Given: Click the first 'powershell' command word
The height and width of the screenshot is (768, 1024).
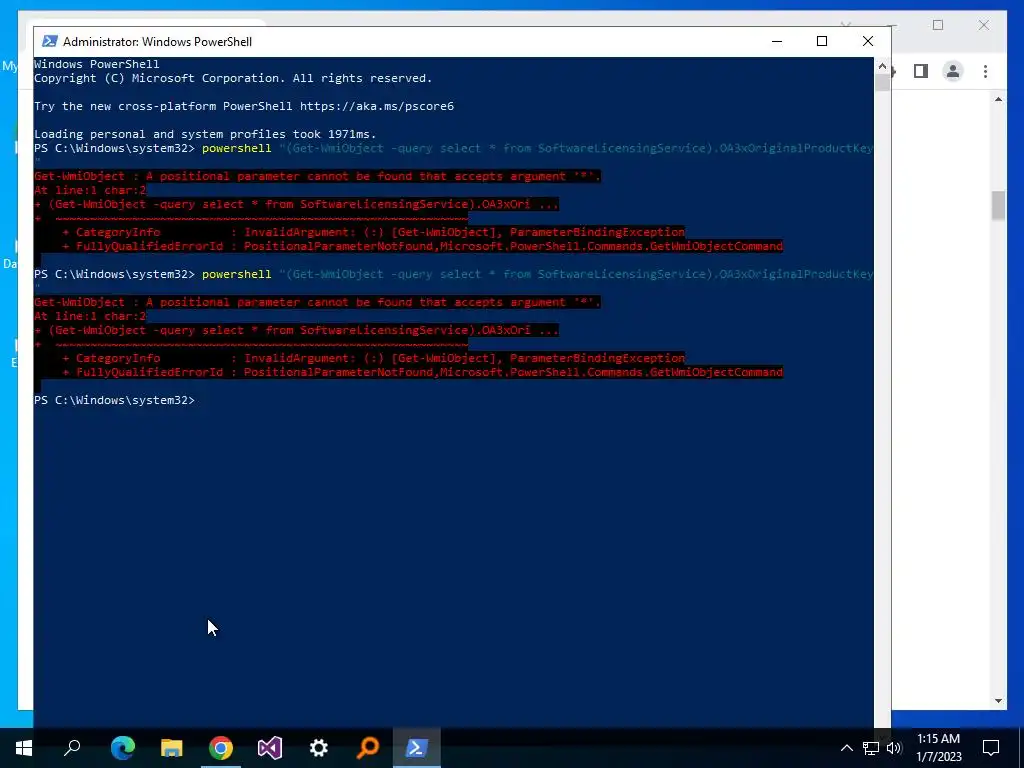Looking at the screenshot, I should point(236,148).
